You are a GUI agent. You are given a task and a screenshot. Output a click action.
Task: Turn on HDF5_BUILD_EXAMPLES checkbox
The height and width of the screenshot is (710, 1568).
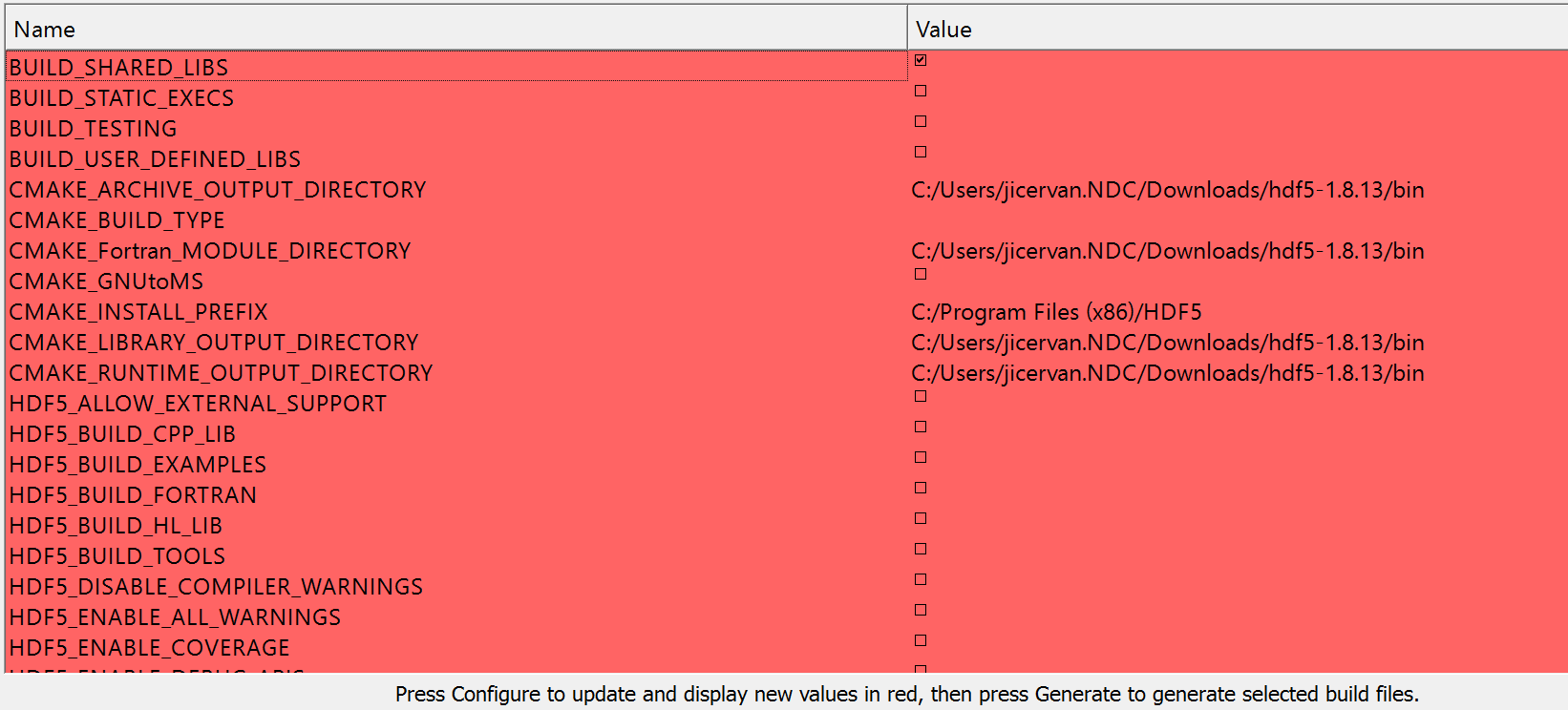[x=921, y=457]
